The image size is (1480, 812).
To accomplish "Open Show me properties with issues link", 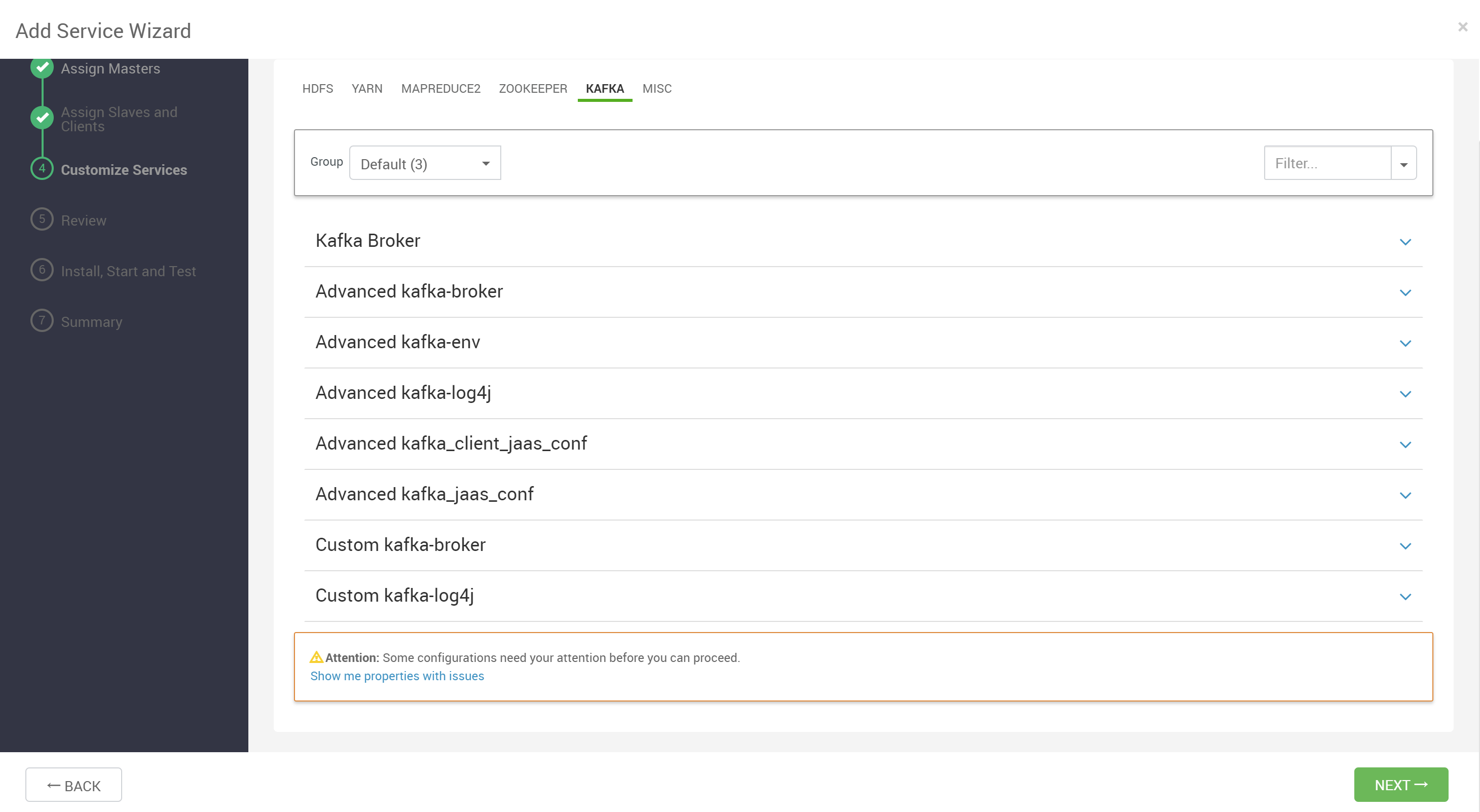I will [397, 676].
